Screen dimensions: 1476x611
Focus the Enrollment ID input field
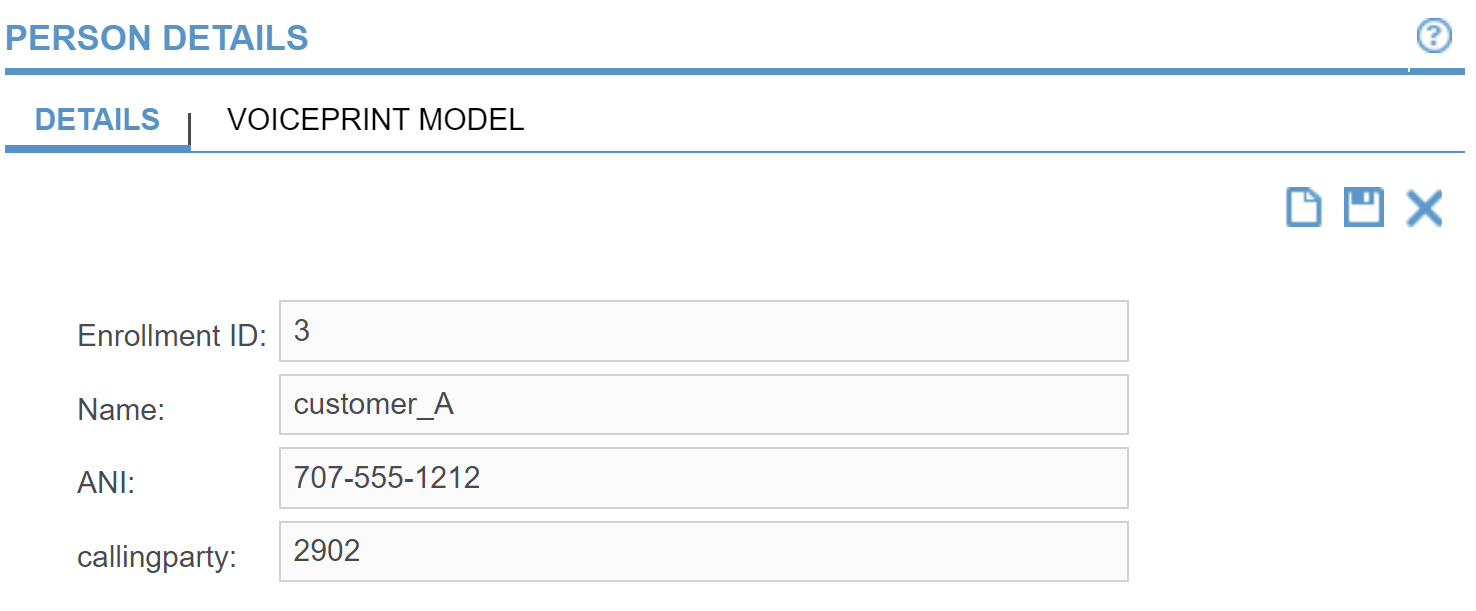point(704,331)
